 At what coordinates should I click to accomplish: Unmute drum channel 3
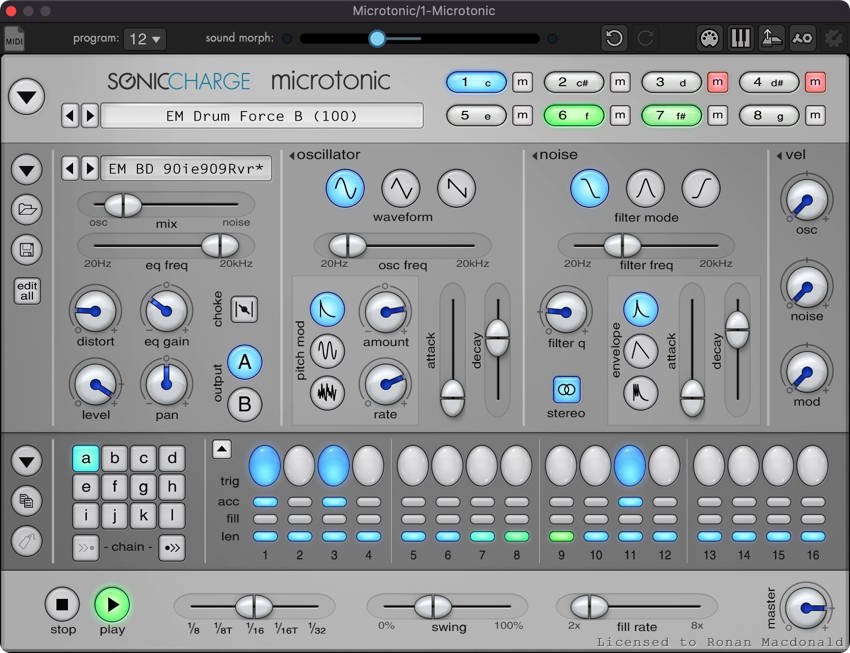pos(717,82)
